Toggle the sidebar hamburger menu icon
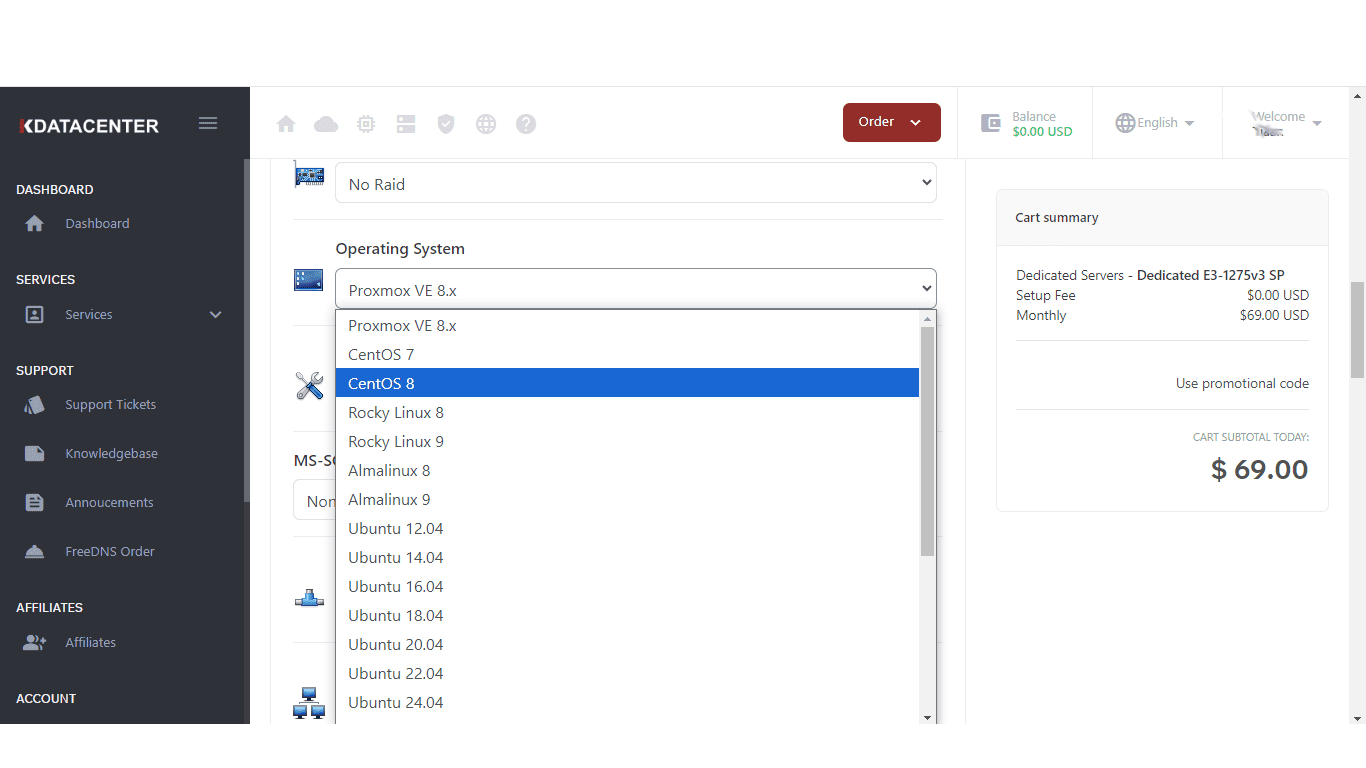Screen dimensions: 1366x768 click(208, 123)
